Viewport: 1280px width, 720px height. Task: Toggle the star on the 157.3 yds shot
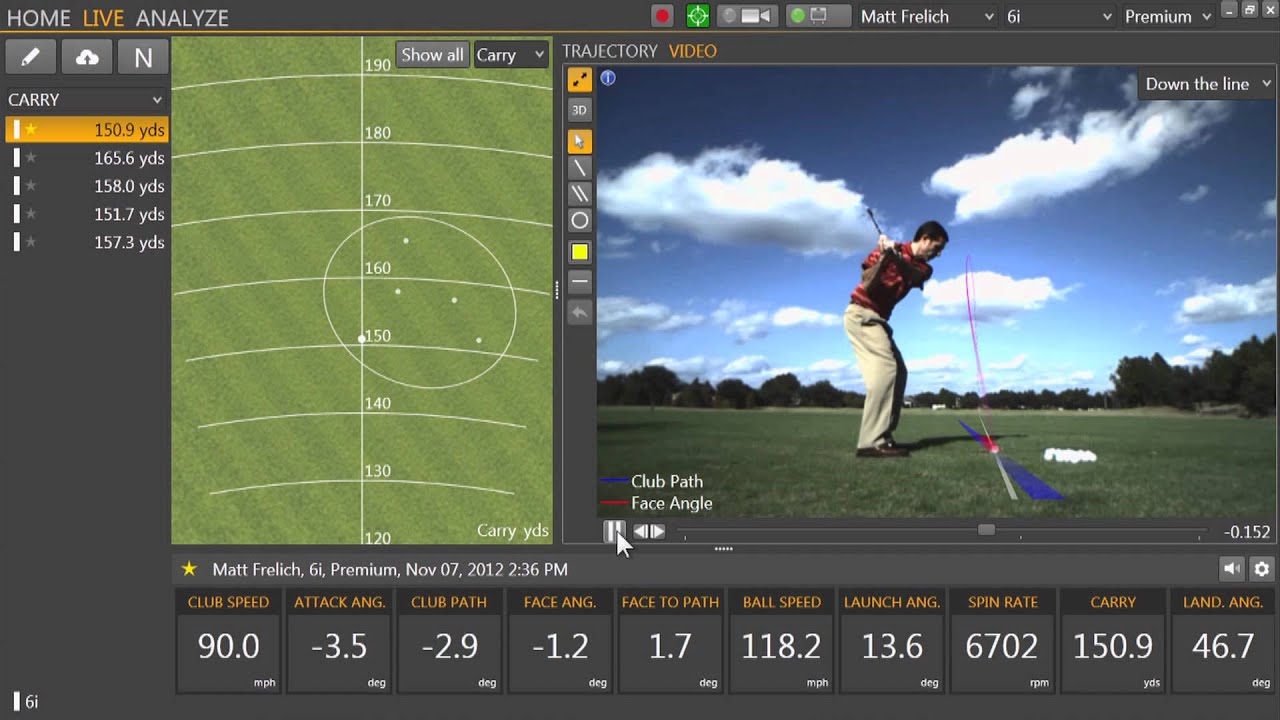click(x=31, y=242)
